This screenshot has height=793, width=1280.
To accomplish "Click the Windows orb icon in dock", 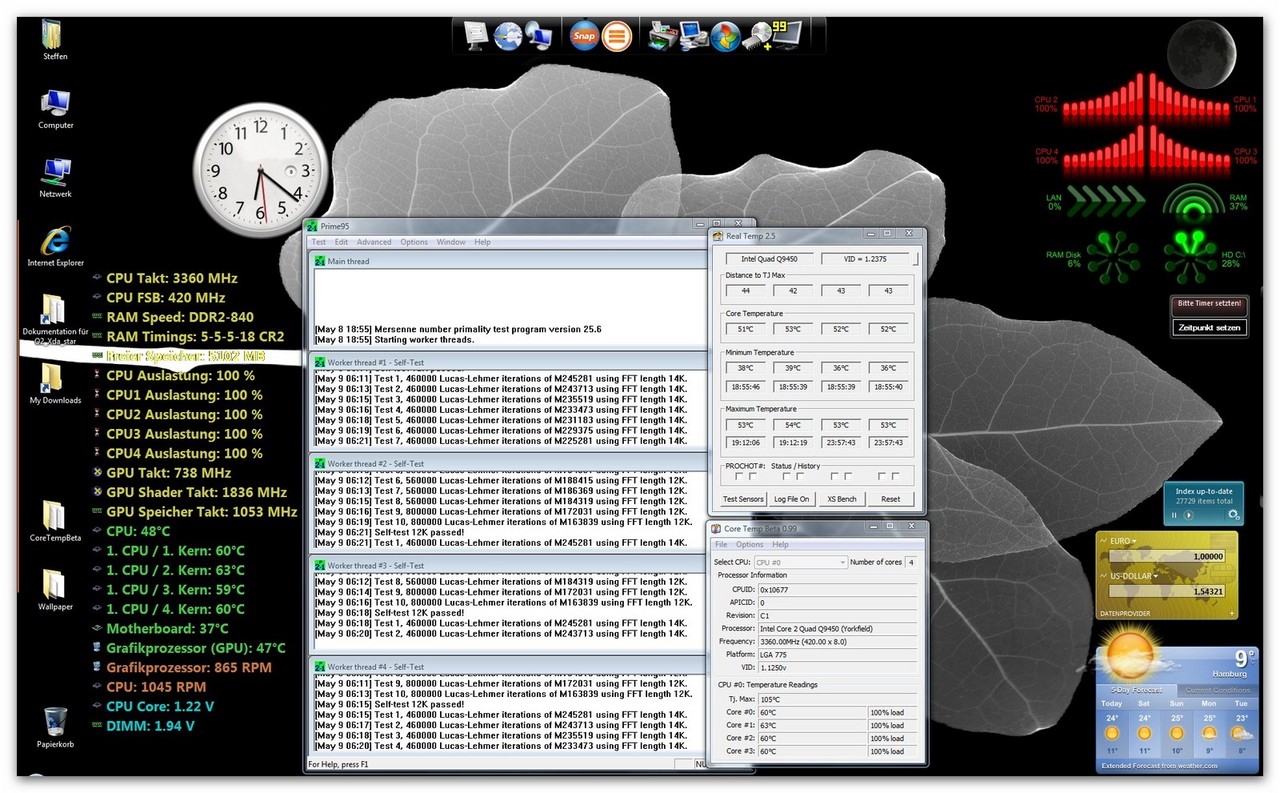I will [x=726, y=35].
